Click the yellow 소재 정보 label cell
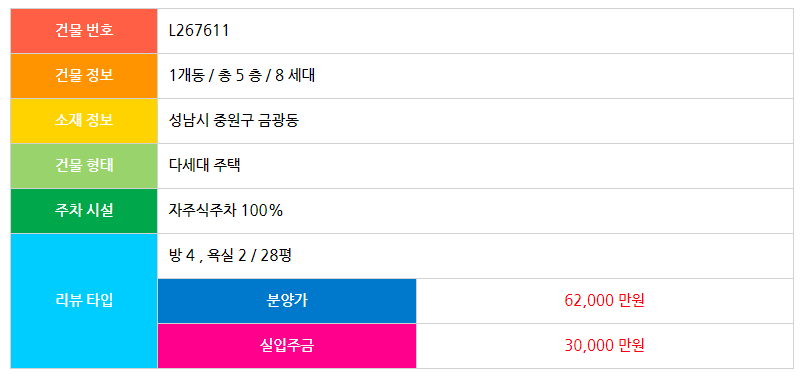This screenshot has height=379, width=805. tap(84, 121)
